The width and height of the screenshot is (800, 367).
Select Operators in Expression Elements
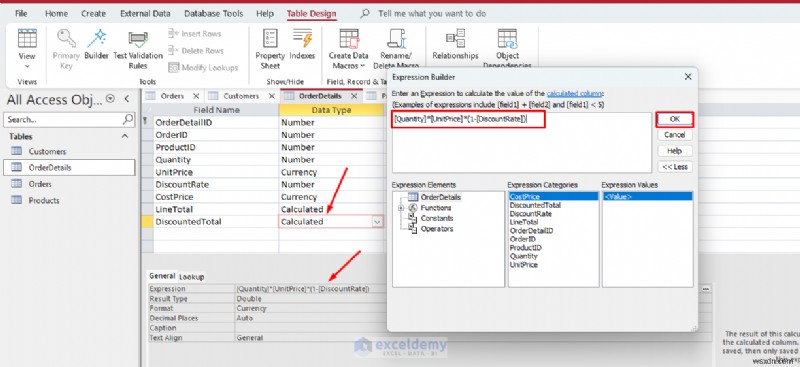(437, 229)
